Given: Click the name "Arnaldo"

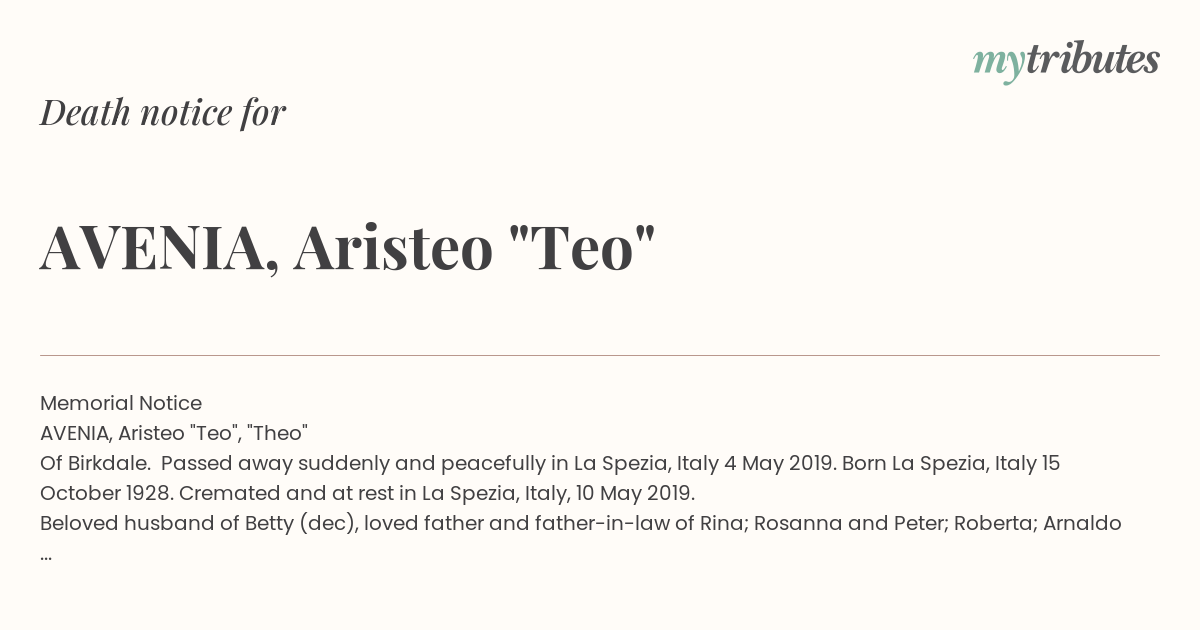Looking at the screenshot, I should click(1081, 523).
